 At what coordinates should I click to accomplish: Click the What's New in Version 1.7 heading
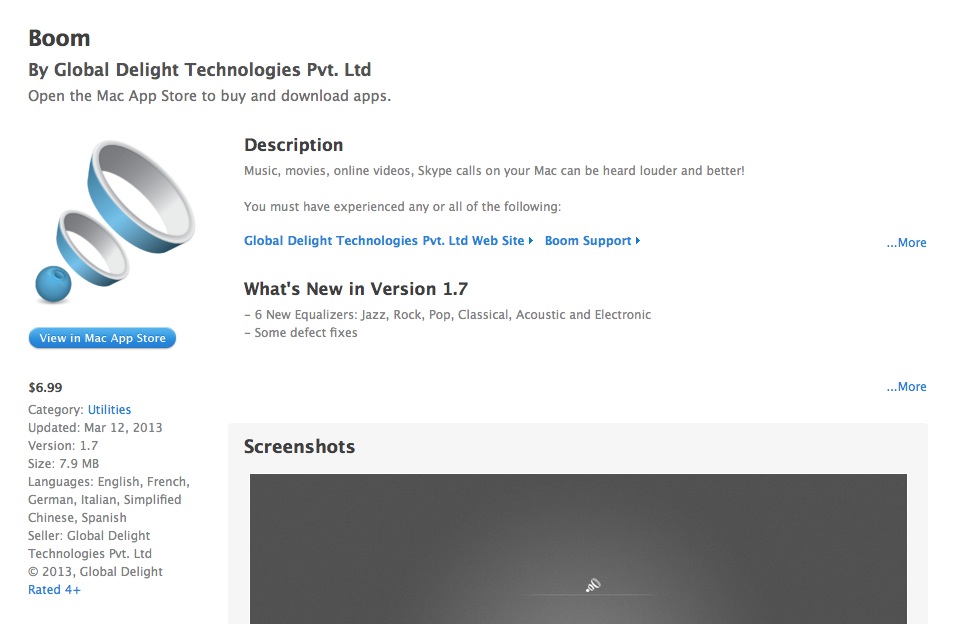pyautogui.click(x=356, y=289)
